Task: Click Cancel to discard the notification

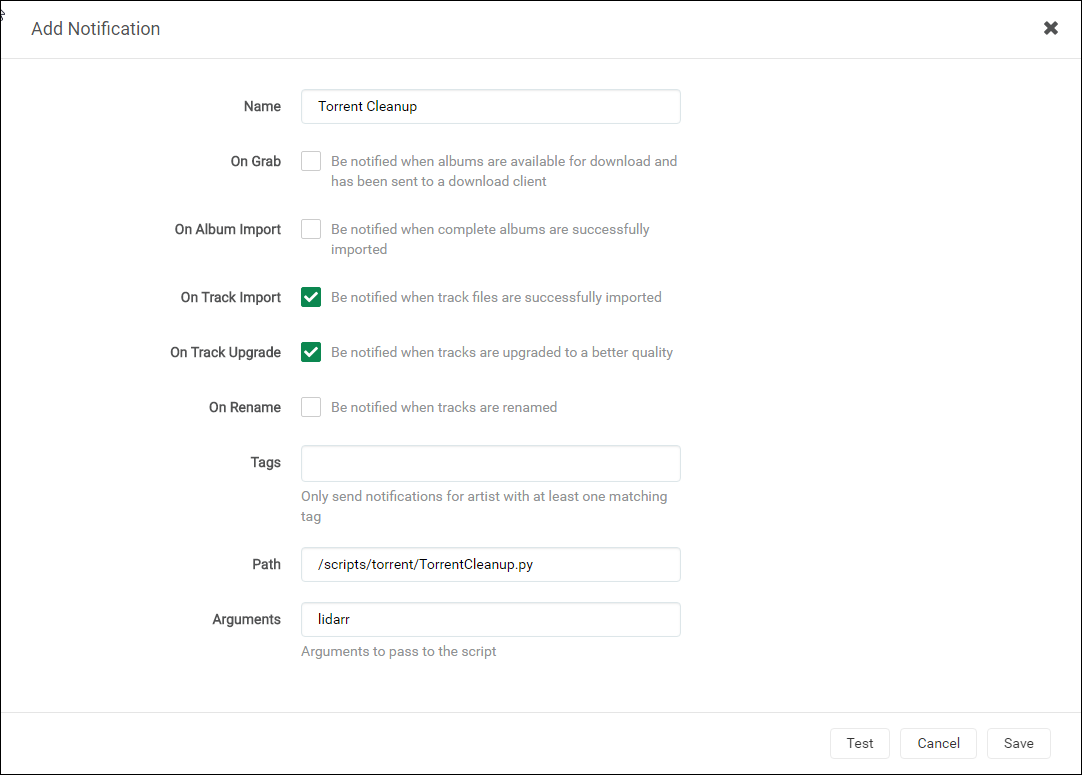Action: point(937,743)
